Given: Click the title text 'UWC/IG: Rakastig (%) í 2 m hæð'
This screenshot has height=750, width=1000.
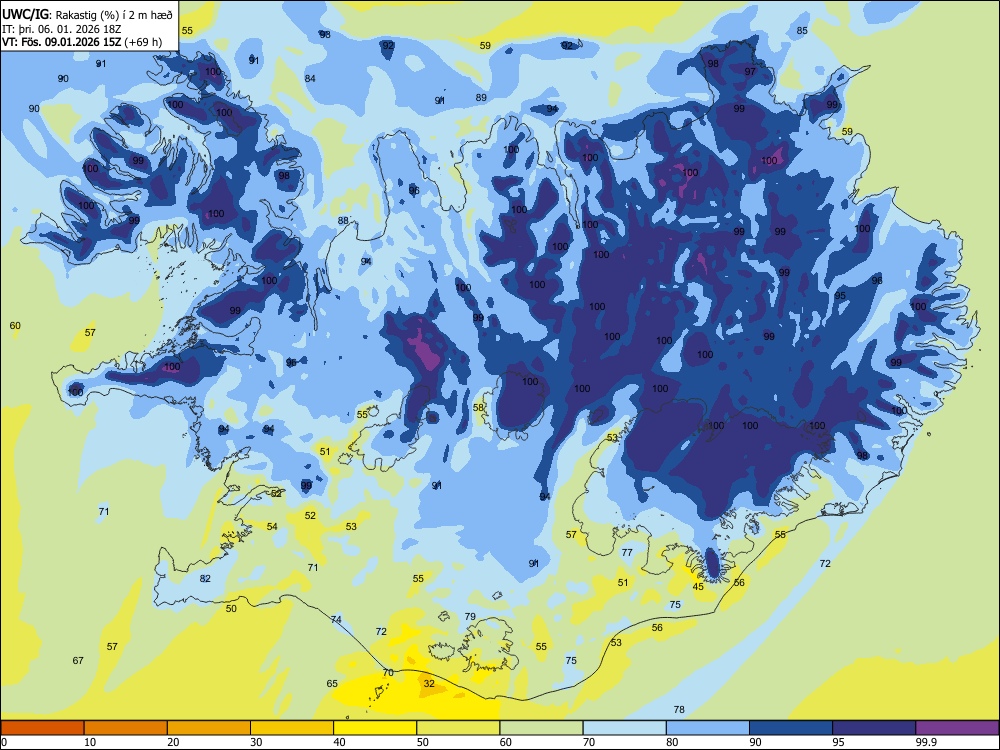Looking at the screenshot, I should pos(87,15).
